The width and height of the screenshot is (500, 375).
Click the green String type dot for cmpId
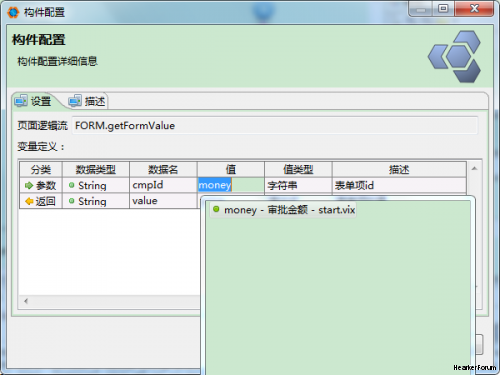(x=71, y=185)
